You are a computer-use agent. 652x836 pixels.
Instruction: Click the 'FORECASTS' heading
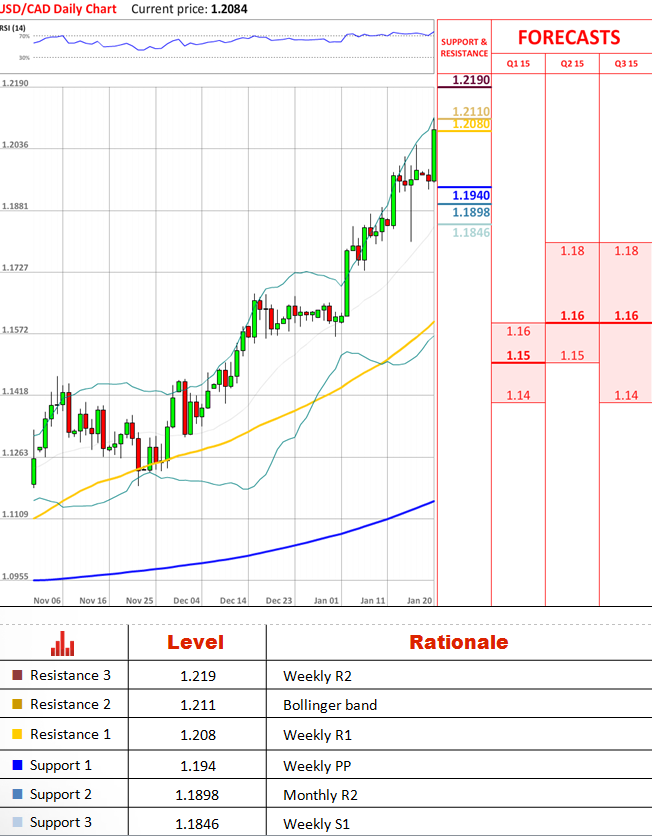(x=569, y=37)
